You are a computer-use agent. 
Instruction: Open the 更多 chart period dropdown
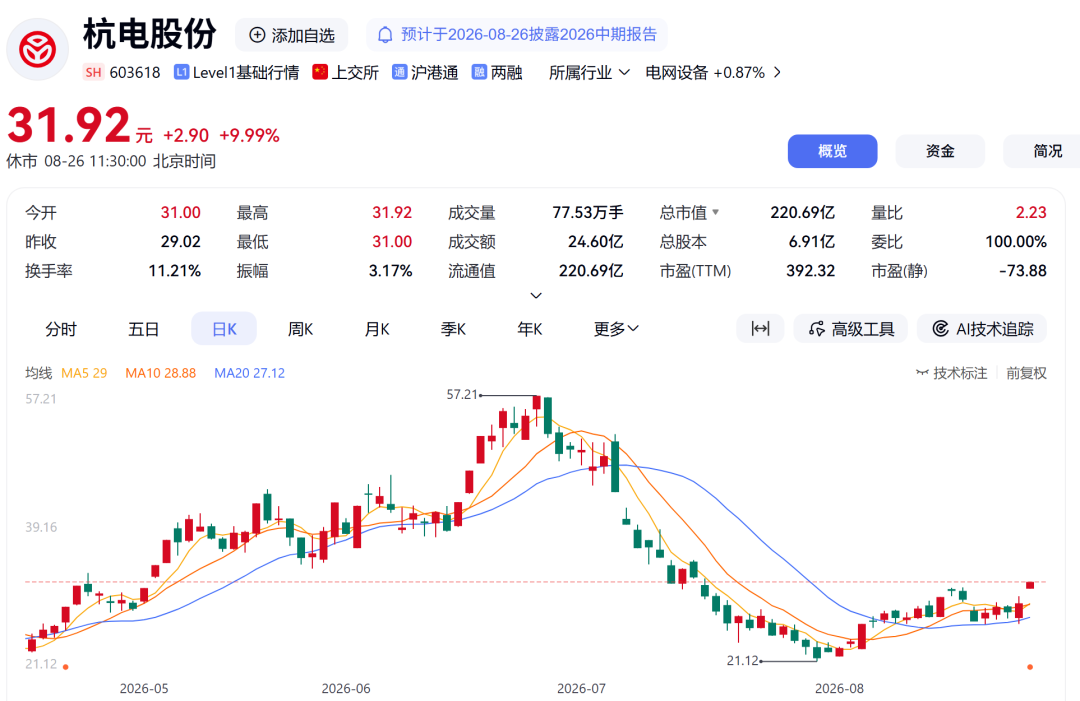[x=616, y=329]
